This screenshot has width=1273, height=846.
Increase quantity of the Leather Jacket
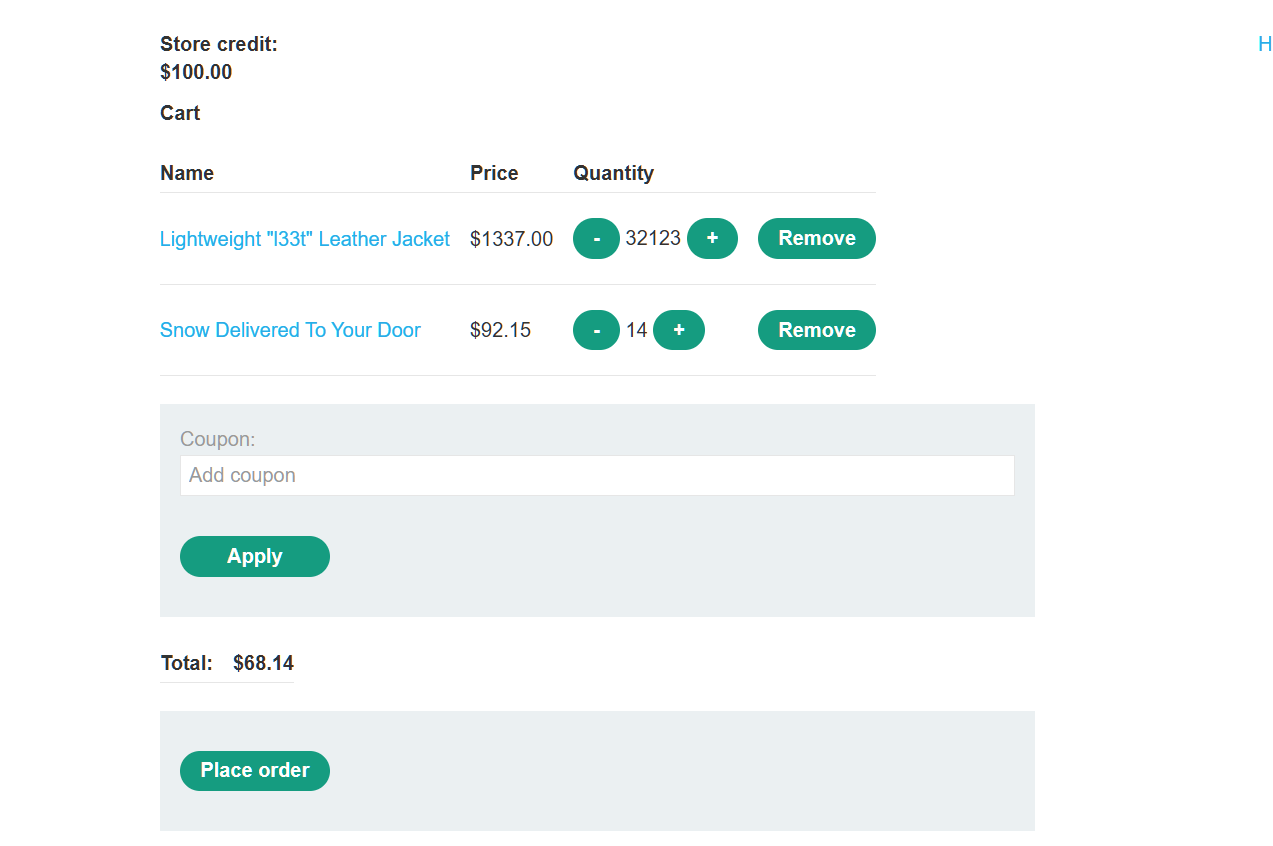[712, 239]
